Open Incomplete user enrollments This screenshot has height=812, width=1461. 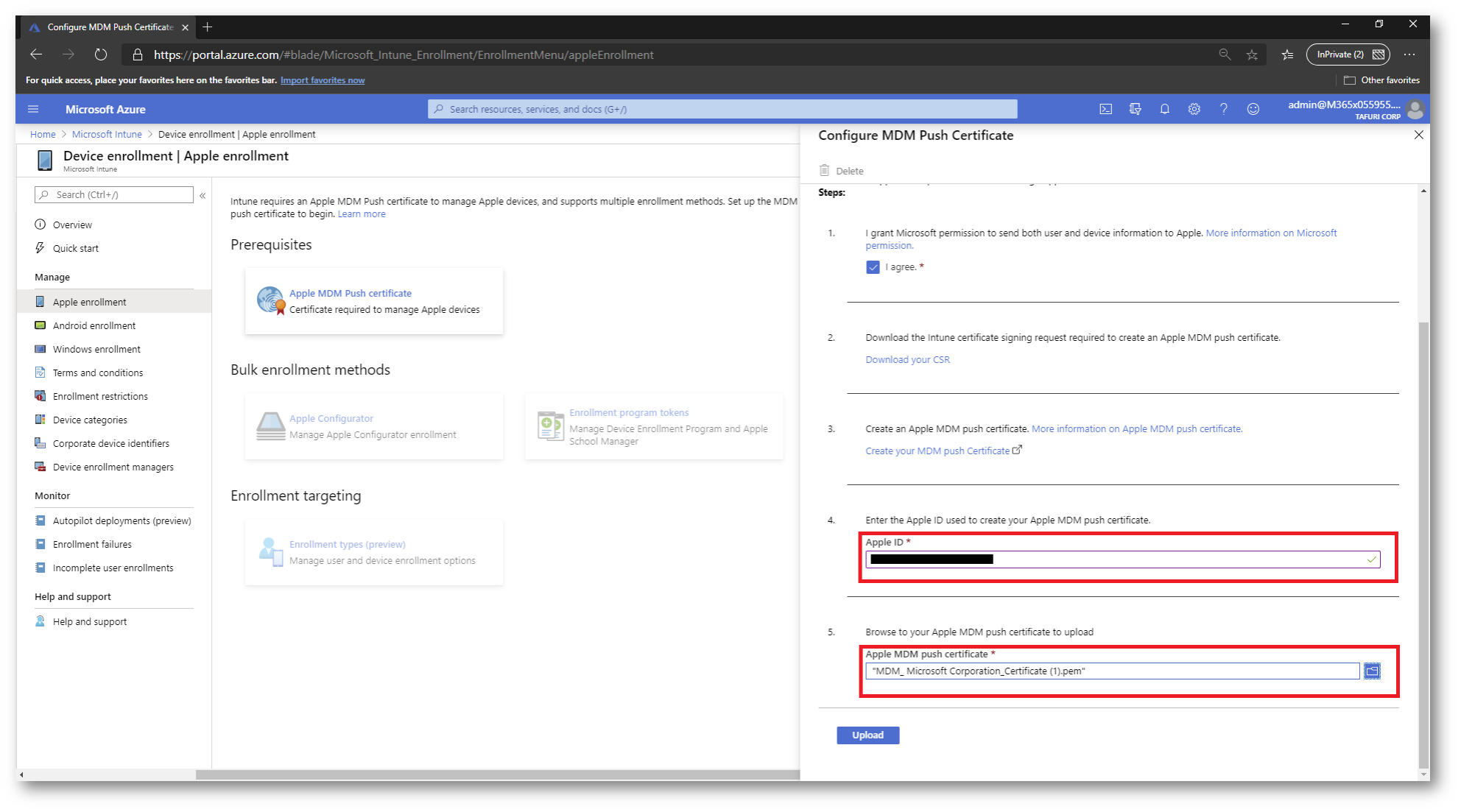point(113,568)
